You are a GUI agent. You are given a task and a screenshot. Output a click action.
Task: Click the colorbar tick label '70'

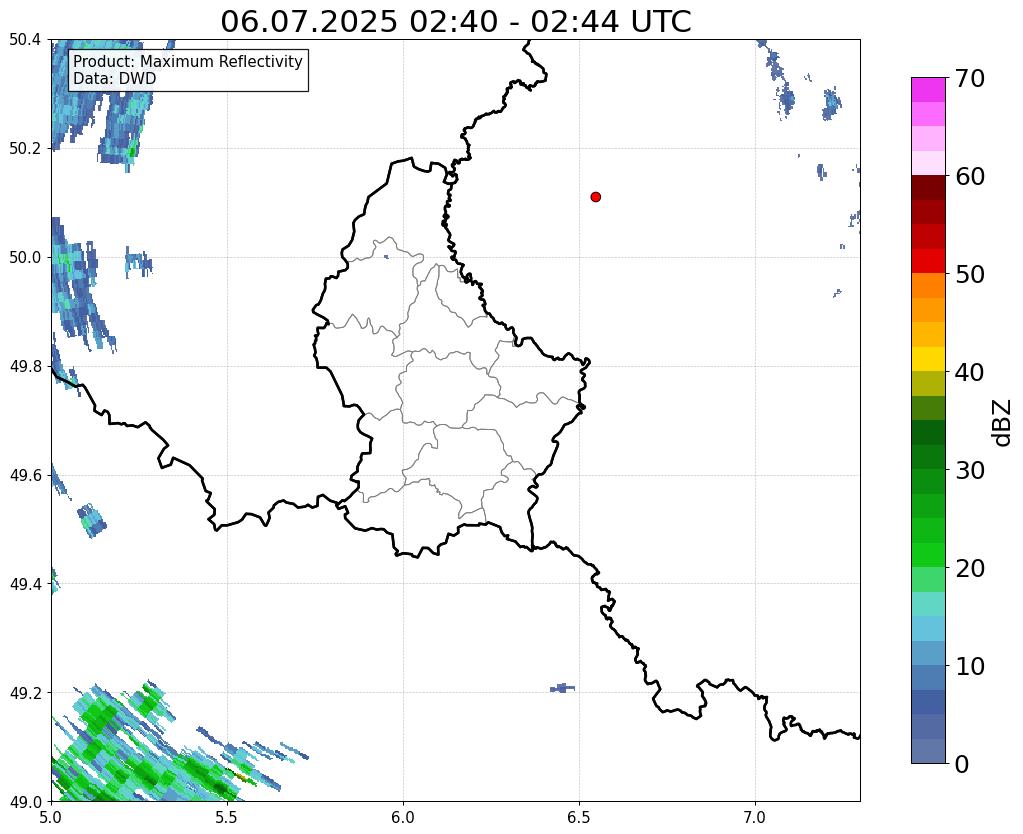[x=970, y=78]
